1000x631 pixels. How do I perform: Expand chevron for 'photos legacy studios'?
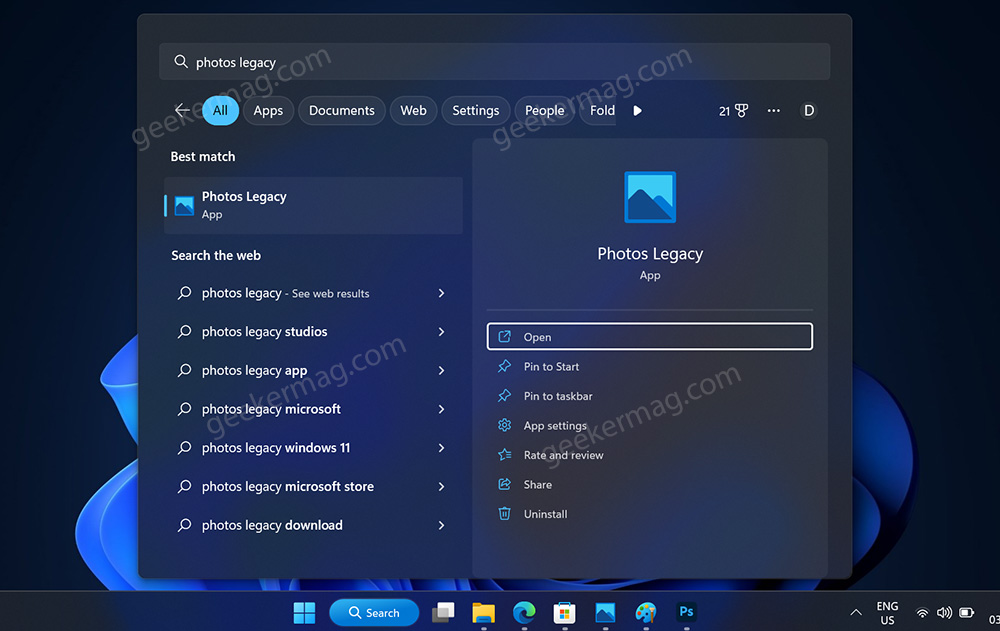click(x=441, y=332)
